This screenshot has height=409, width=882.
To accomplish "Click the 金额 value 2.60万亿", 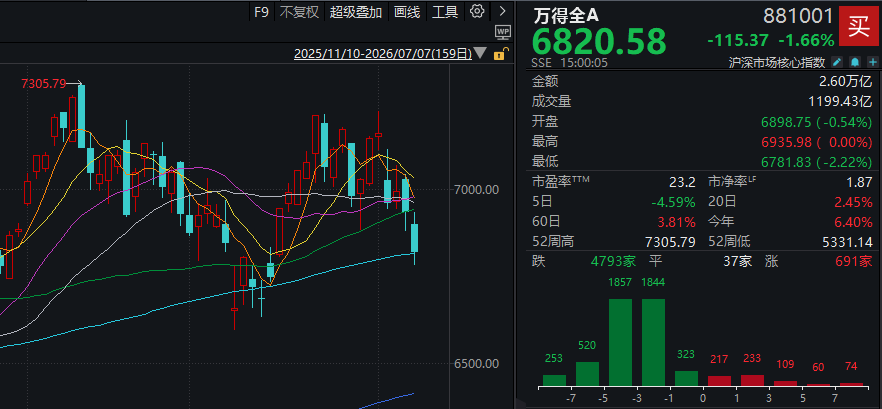I will coord(843,82).
